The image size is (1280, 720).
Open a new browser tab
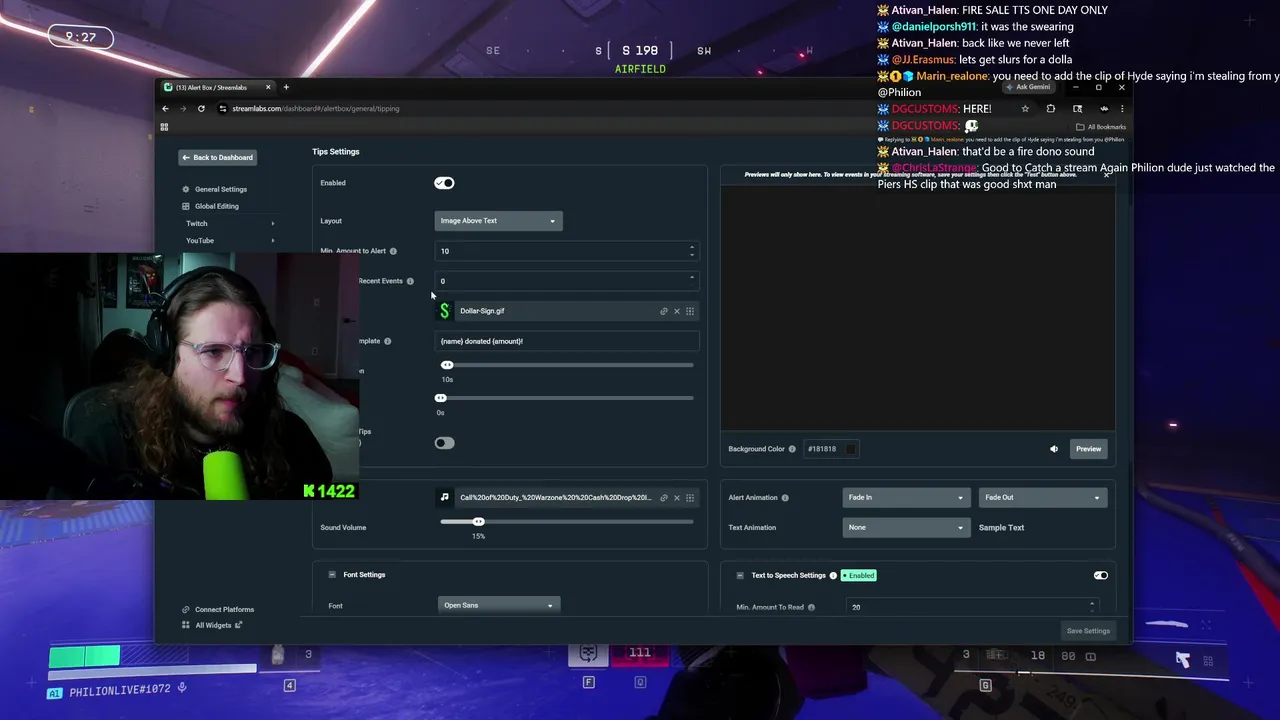click(x=286, y=87)
